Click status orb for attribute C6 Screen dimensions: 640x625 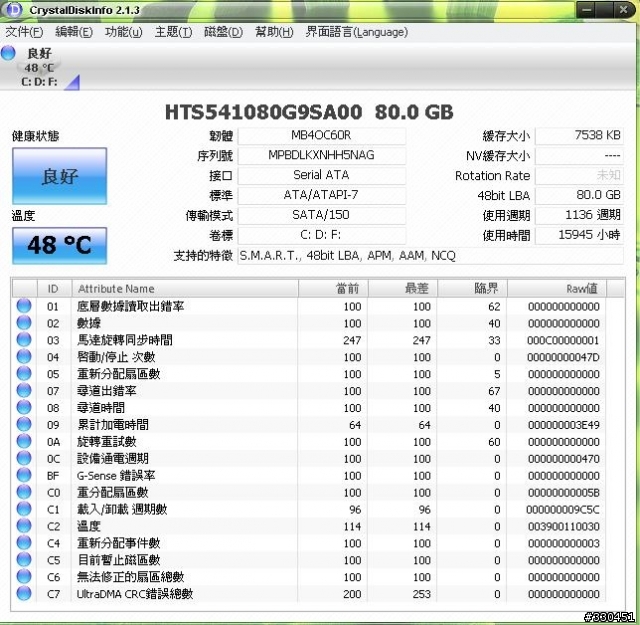tap(24, 576)
